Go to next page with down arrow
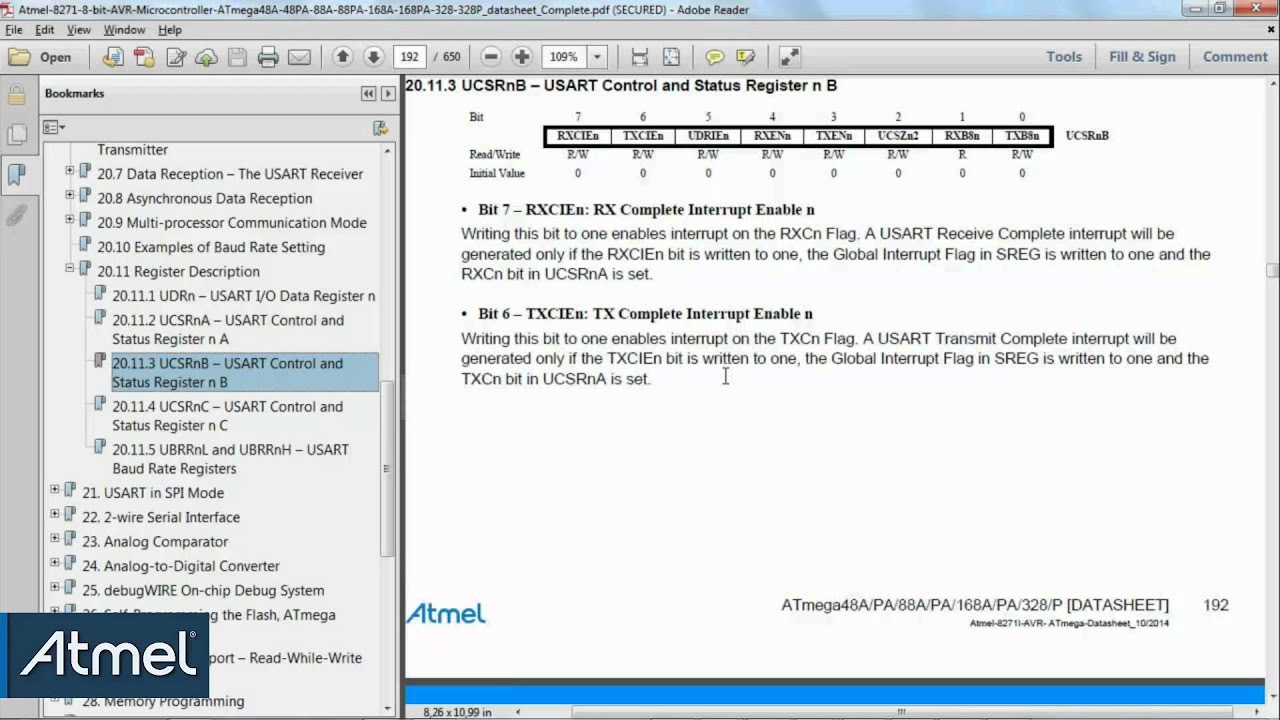The image size is (1280, 720). (373, 57)
